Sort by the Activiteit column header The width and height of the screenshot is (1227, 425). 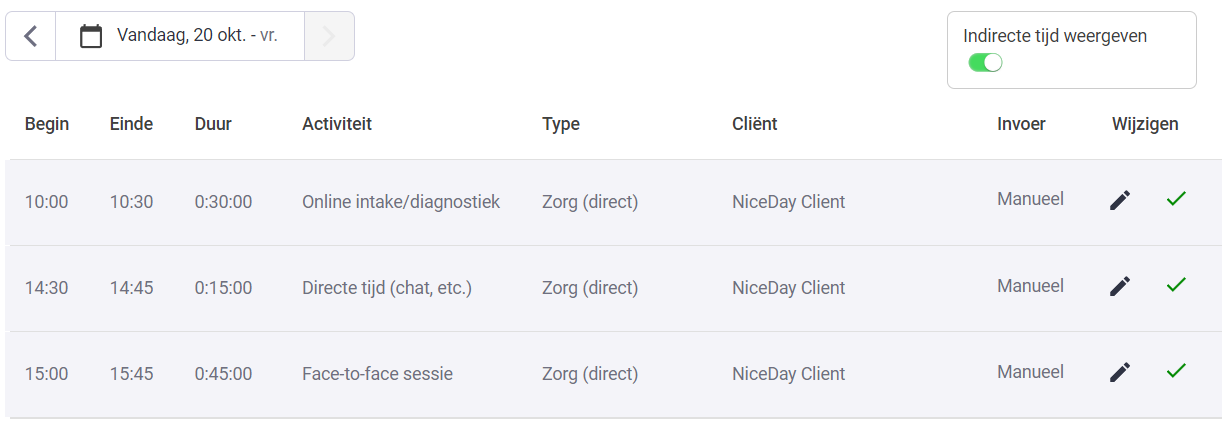click(x=337, y=124)
